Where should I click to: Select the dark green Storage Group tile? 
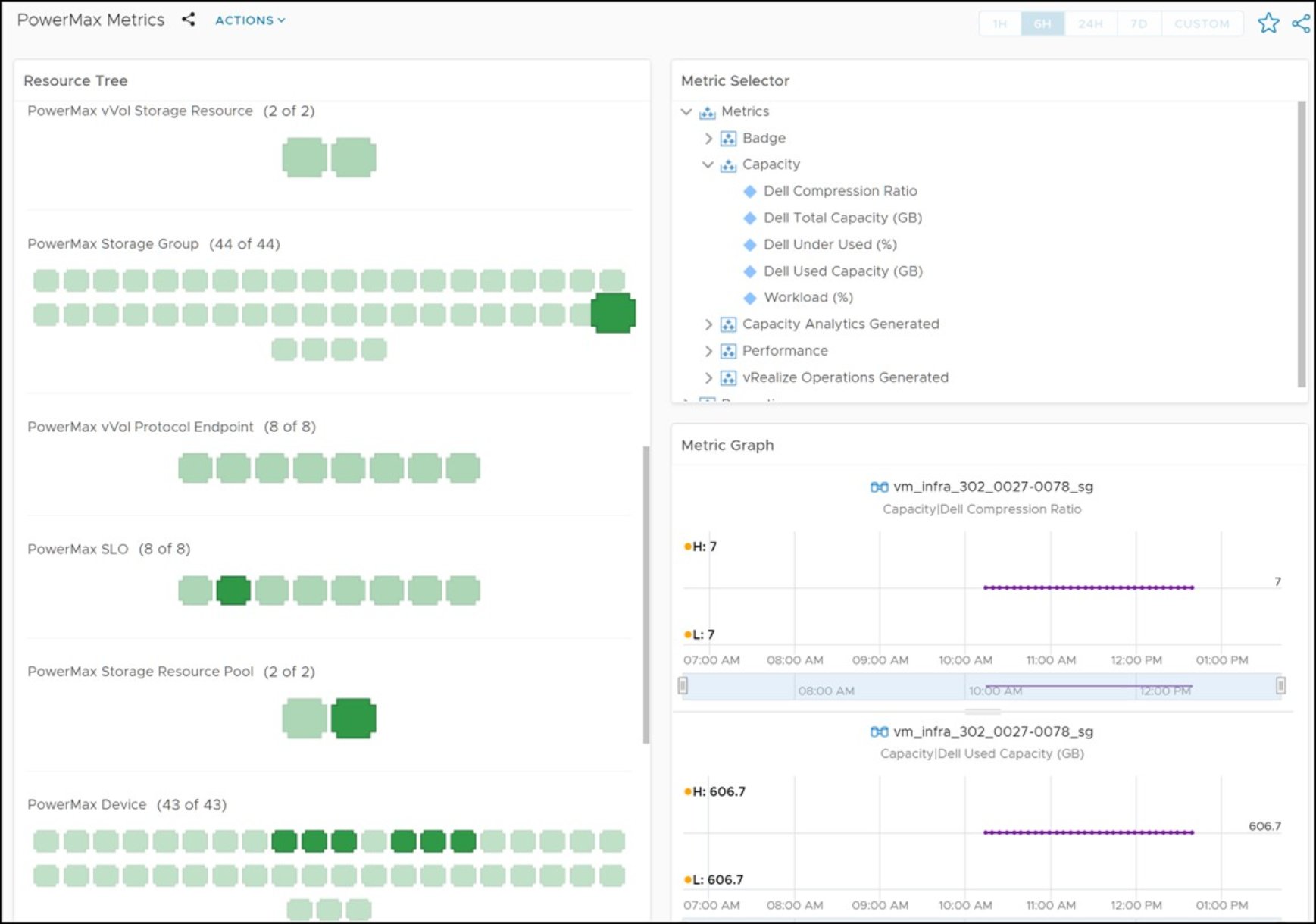pos(613,313)
